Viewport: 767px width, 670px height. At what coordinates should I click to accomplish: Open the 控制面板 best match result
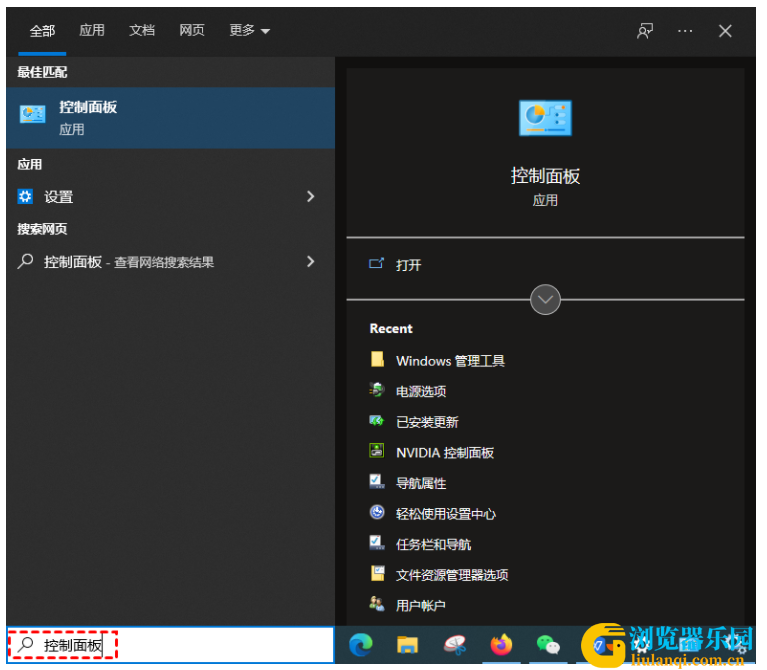170,118
